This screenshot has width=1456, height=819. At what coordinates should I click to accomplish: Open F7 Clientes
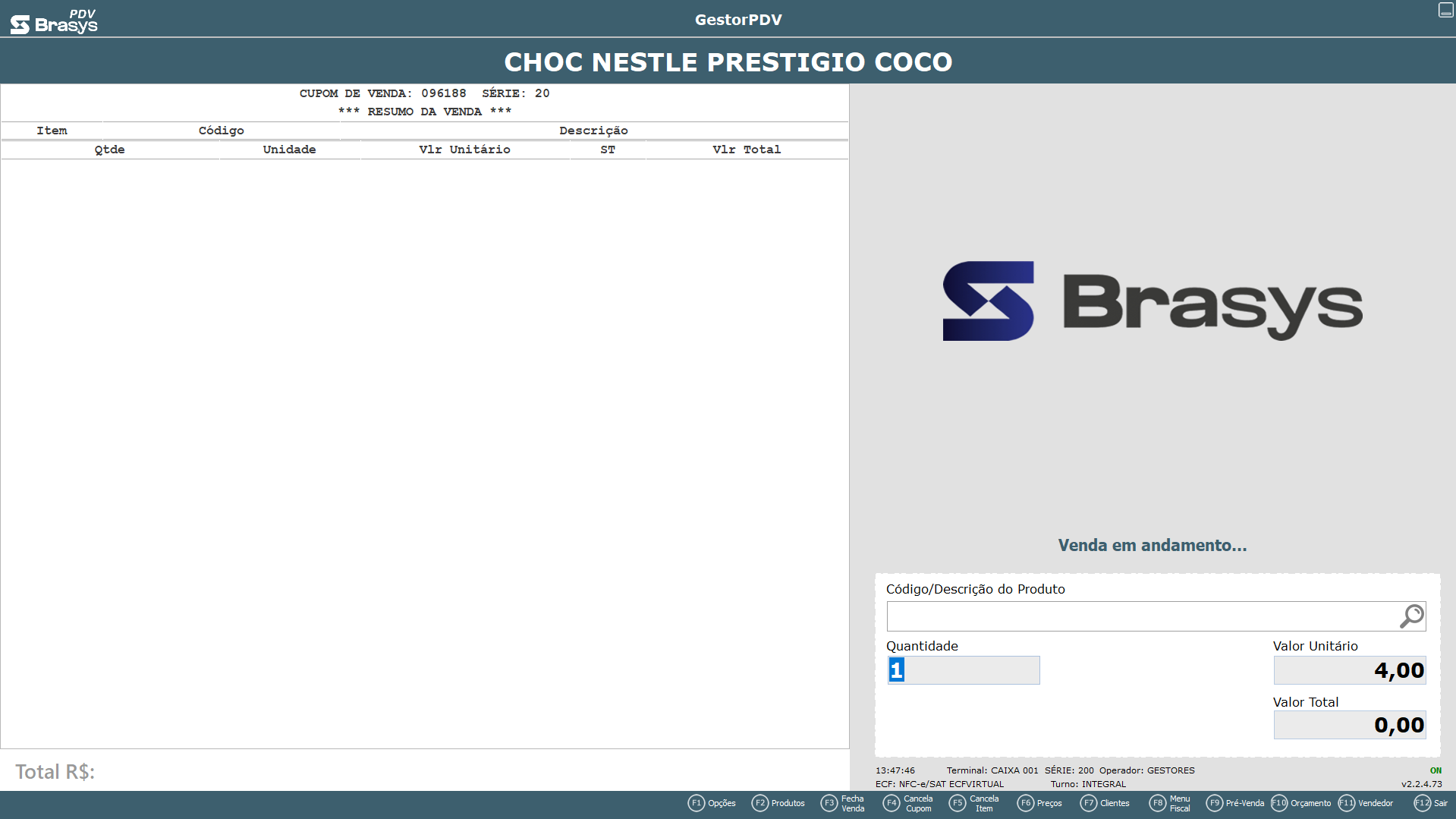click(x=1105, y=803)
